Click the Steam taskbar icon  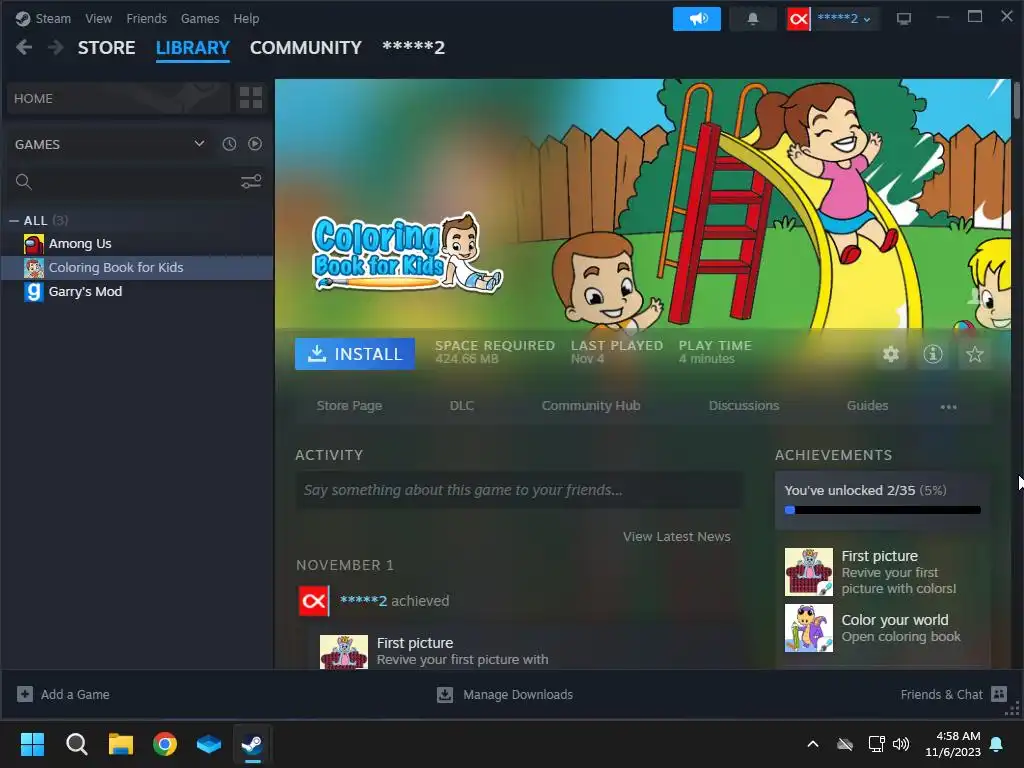[253, 744]
